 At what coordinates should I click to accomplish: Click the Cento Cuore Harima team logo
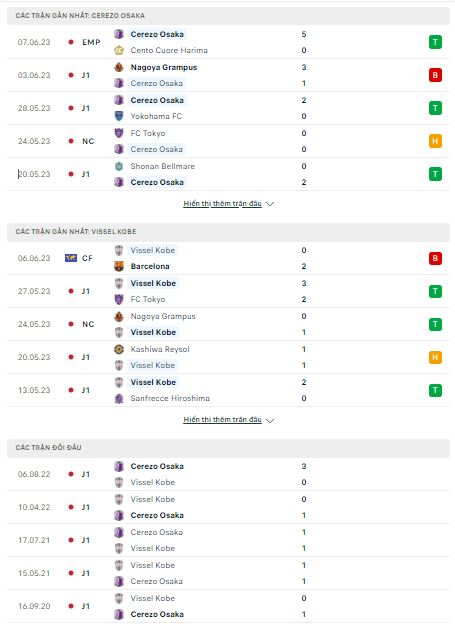point(119,51)
